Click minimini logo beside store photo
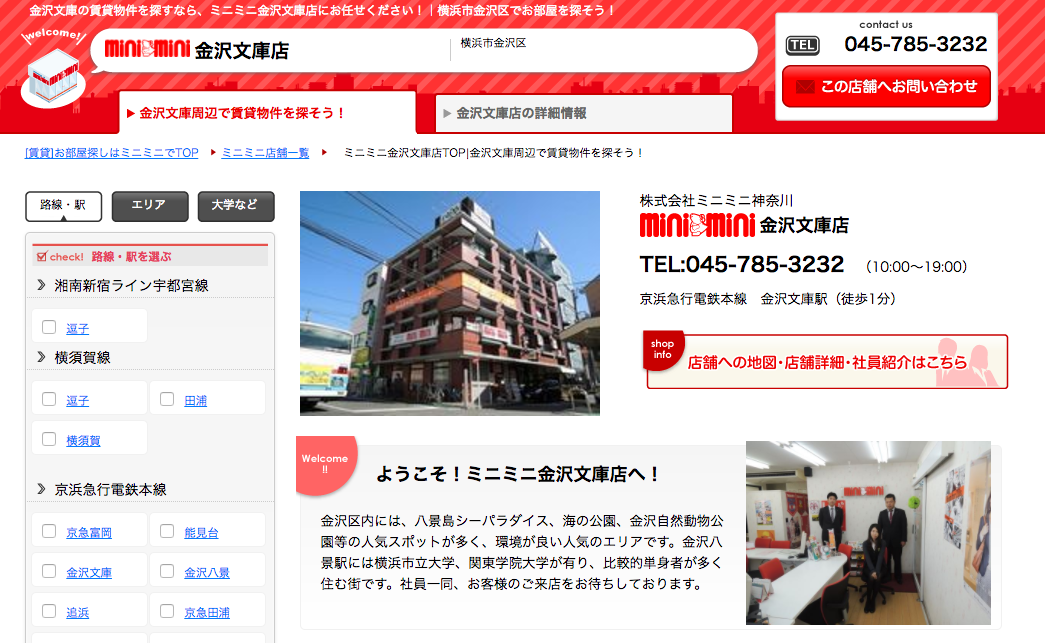1045x643 pixels. [x=697, y=225]
